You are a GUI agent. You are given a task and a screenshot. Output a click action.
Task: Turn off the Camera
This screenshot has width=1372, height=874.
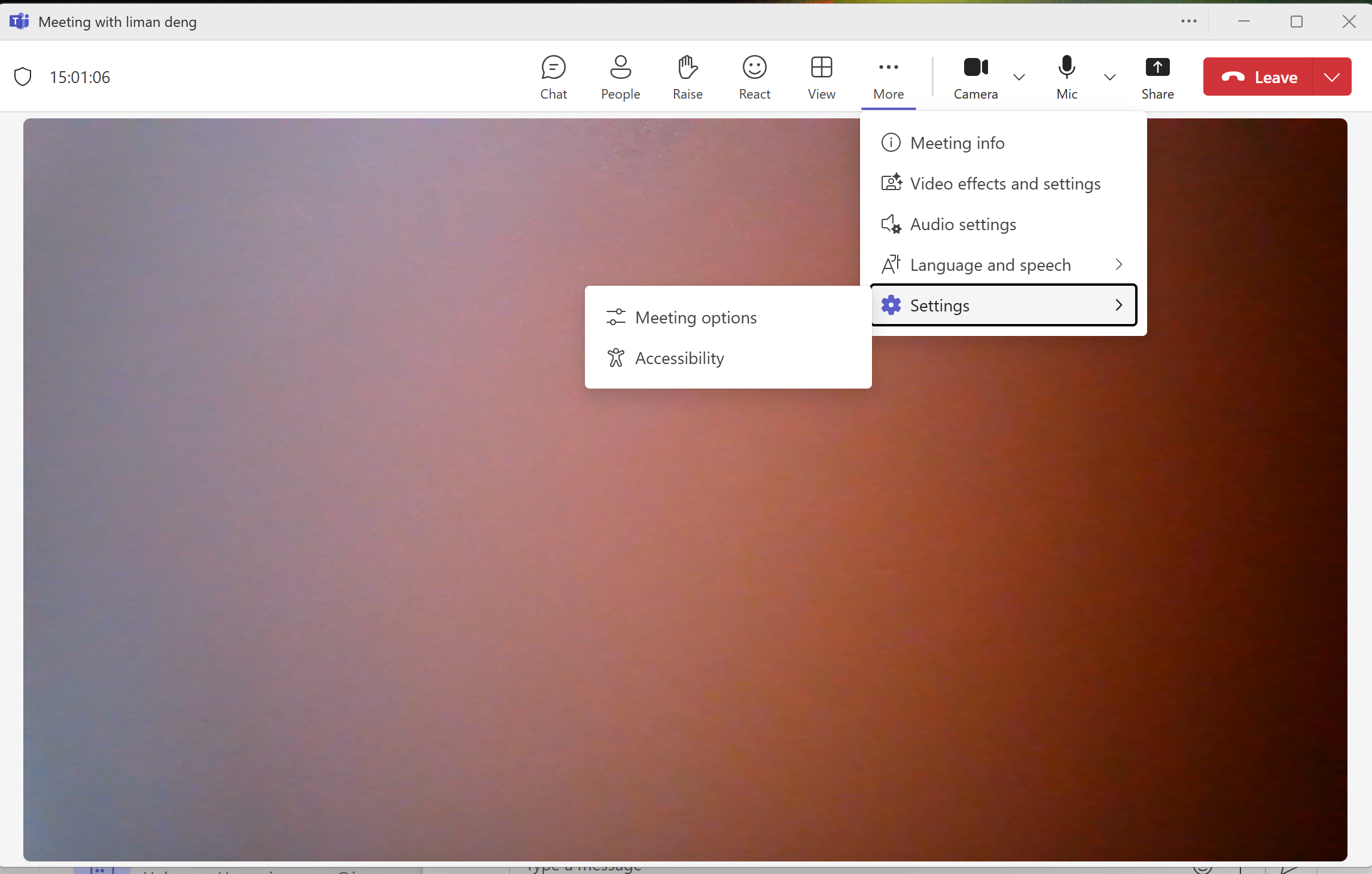pyautogui.click(x=975, y=77)
